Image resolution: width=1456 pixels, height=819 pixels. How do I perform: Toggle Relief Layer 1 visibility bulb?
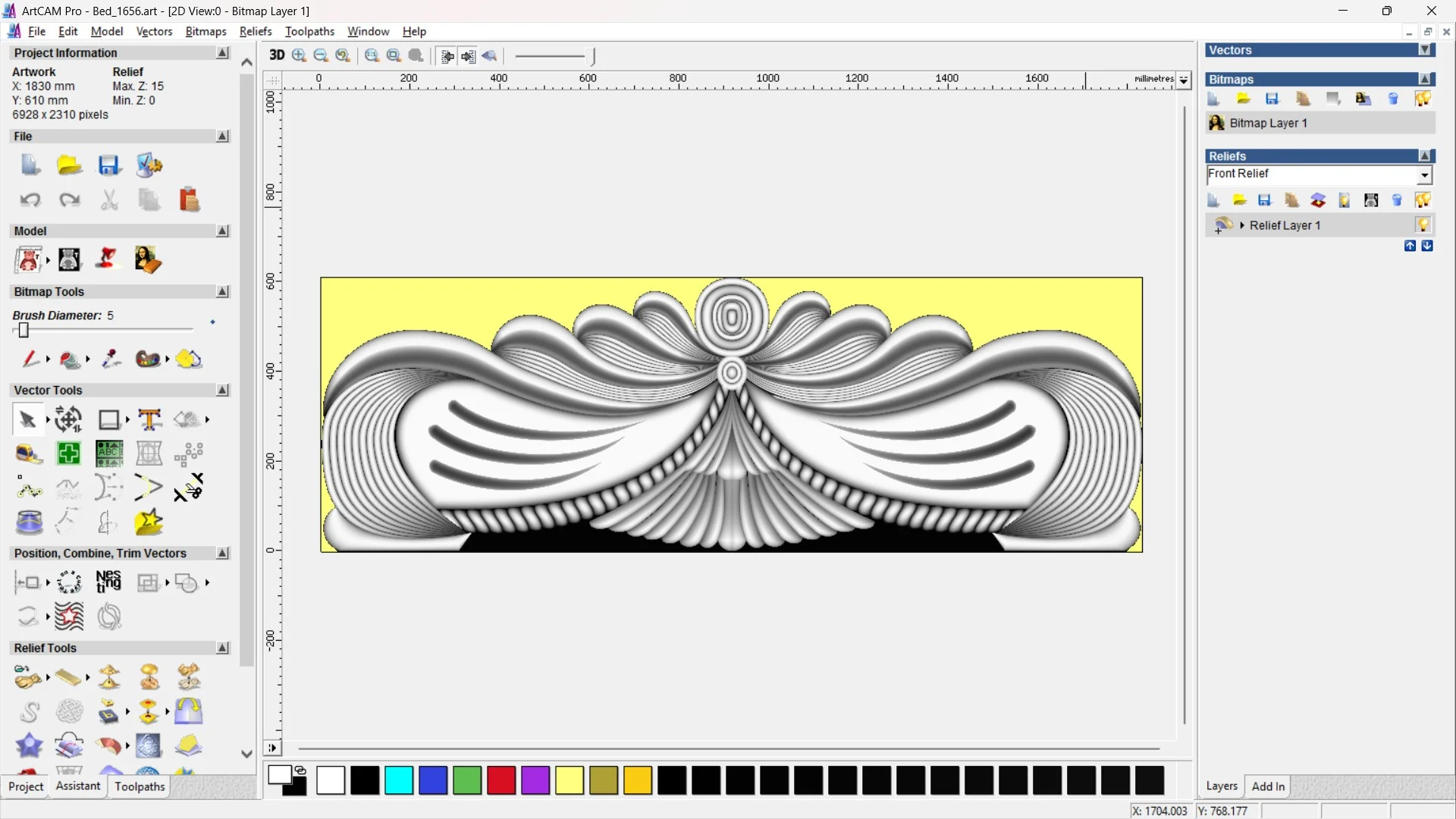pos(1423,225)
